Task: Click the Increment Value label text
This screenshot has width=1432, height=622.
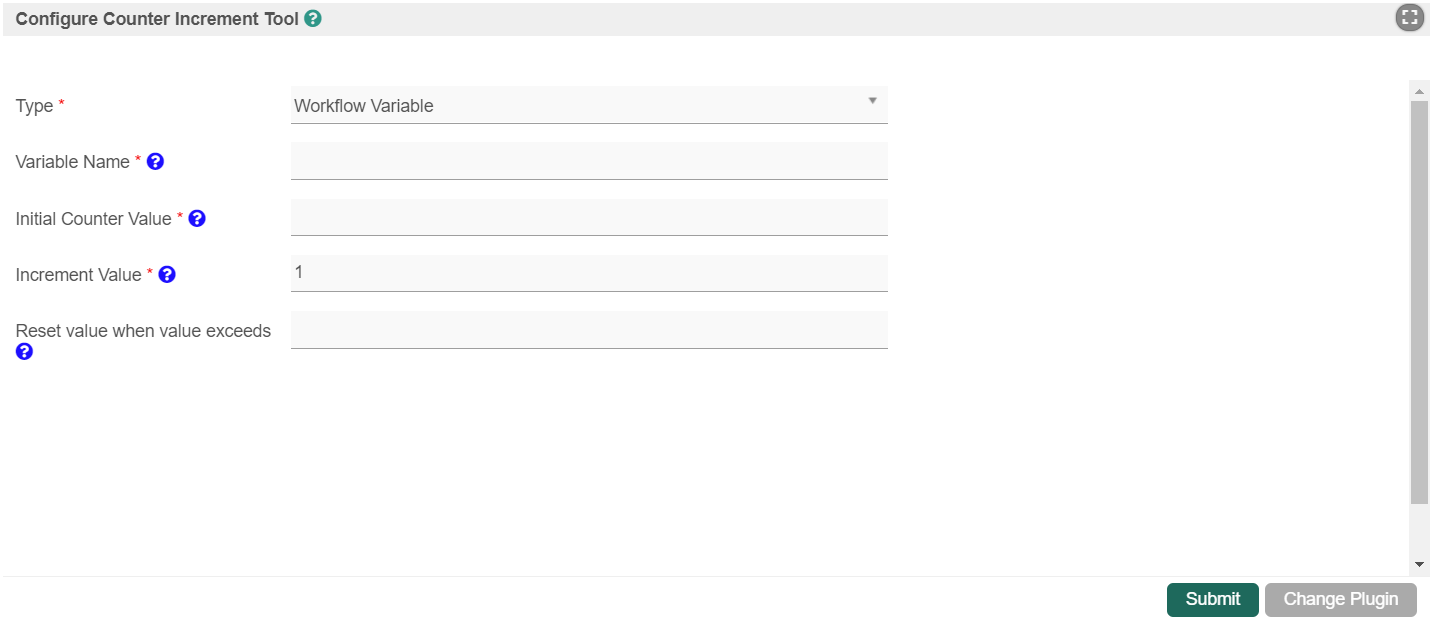Action: pos(78,275)
